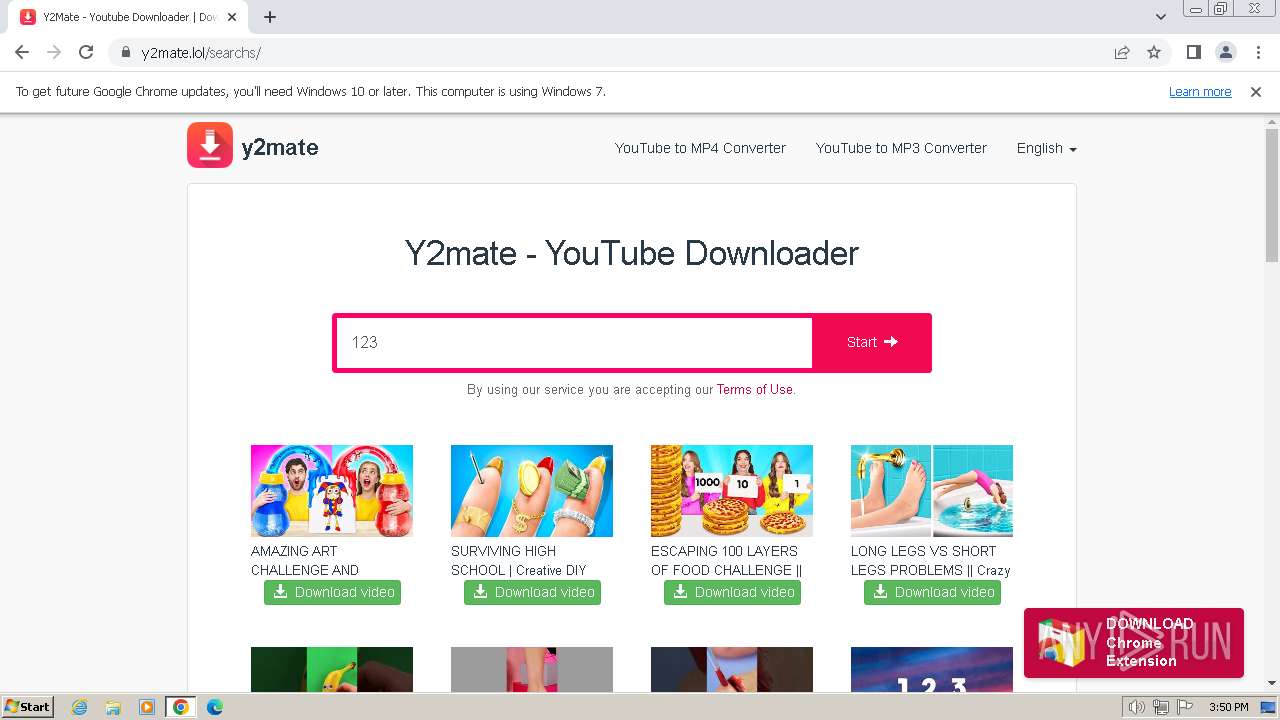
Task: Open the 1 2 3 numbers video thumbnail
Action: [x=932, y=669]
